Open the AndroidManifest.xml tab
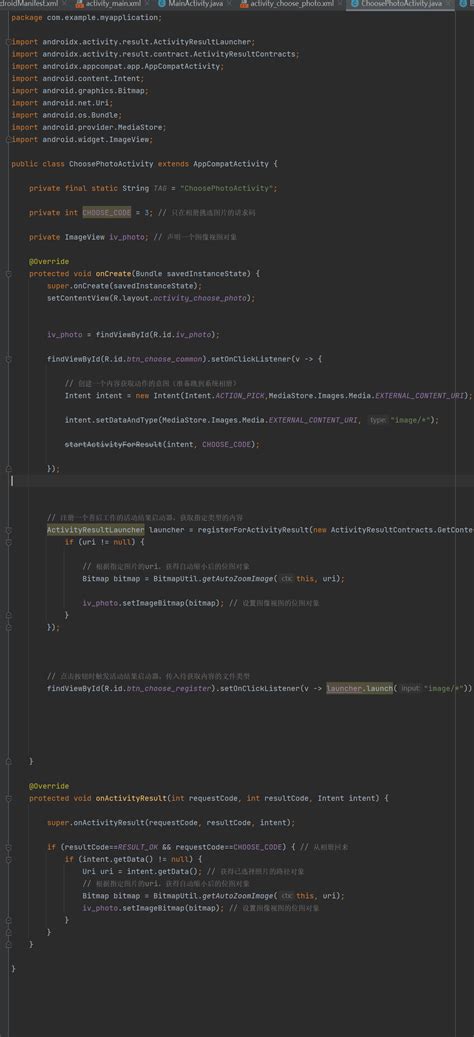474x1037 pixels. pyautogui.click(x=30, y=3)
